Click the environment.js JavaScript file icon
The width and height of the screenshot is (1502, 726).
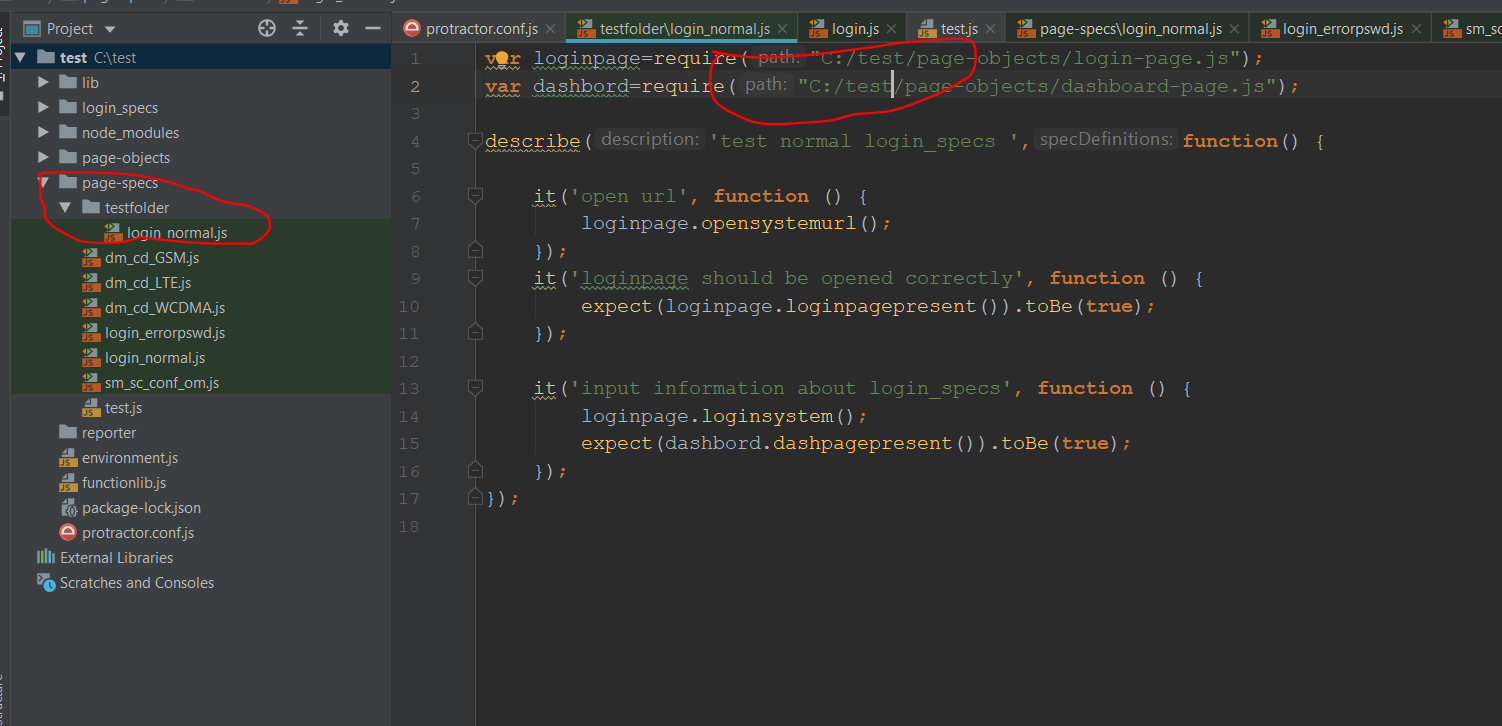point(69,457)
